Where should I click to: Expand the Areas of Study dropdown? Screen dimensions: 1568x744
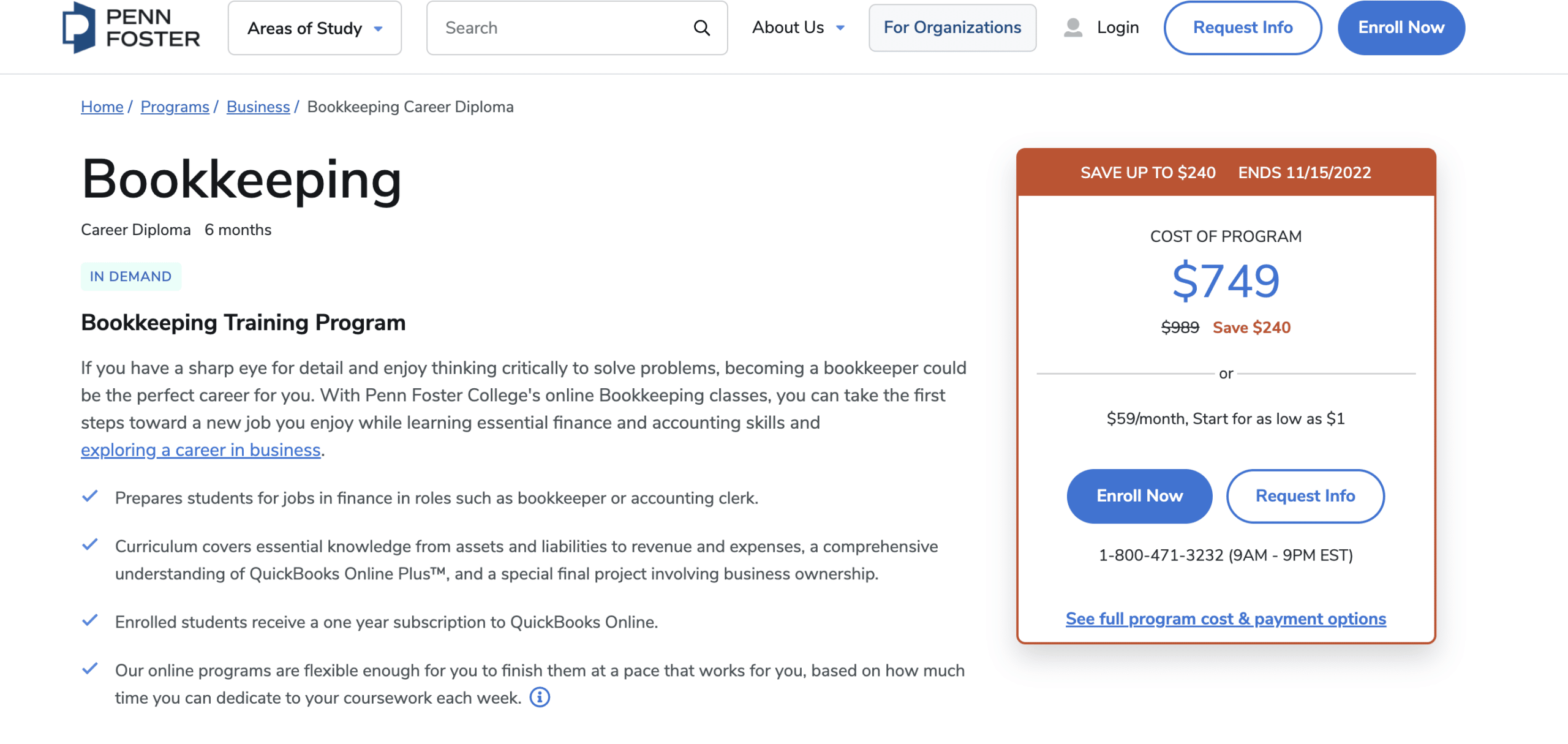[315, 28]
